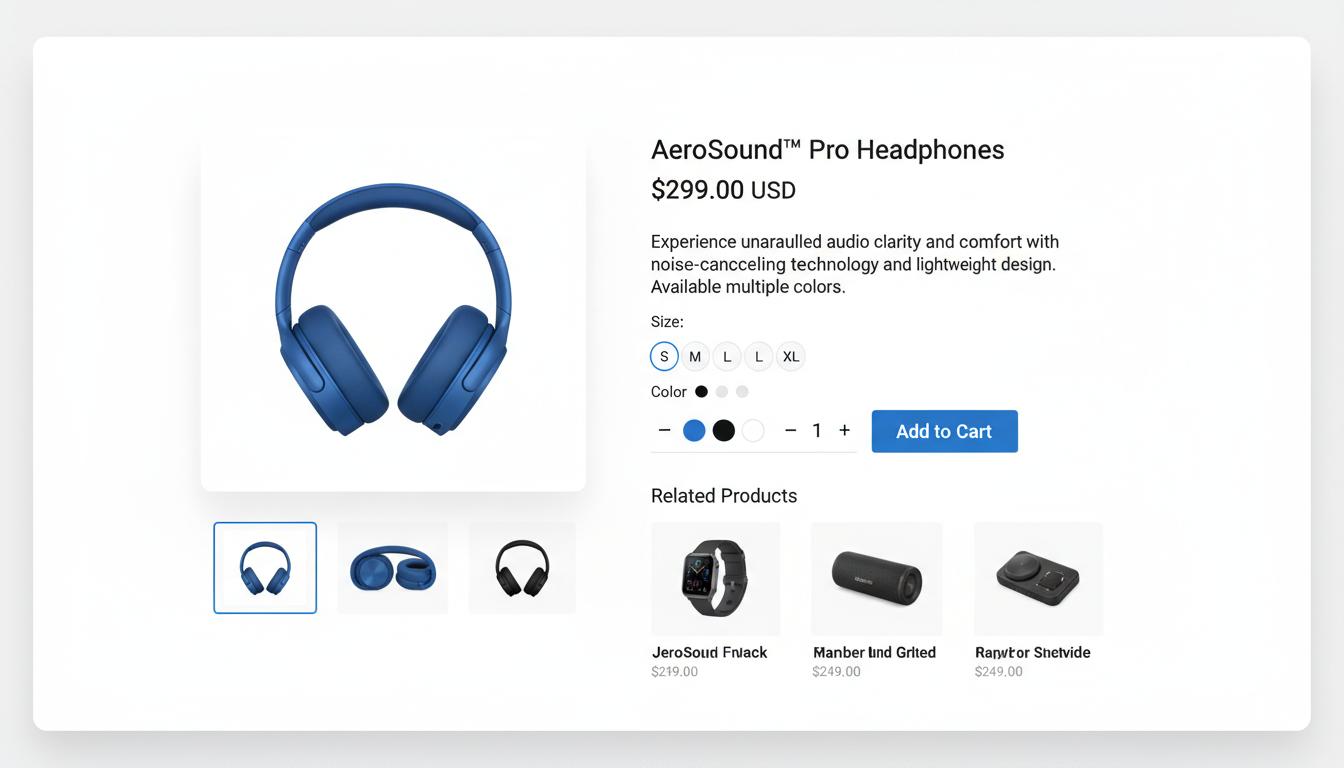Open smartwatch related product image

pyautogui.click(x=716, y=578)
